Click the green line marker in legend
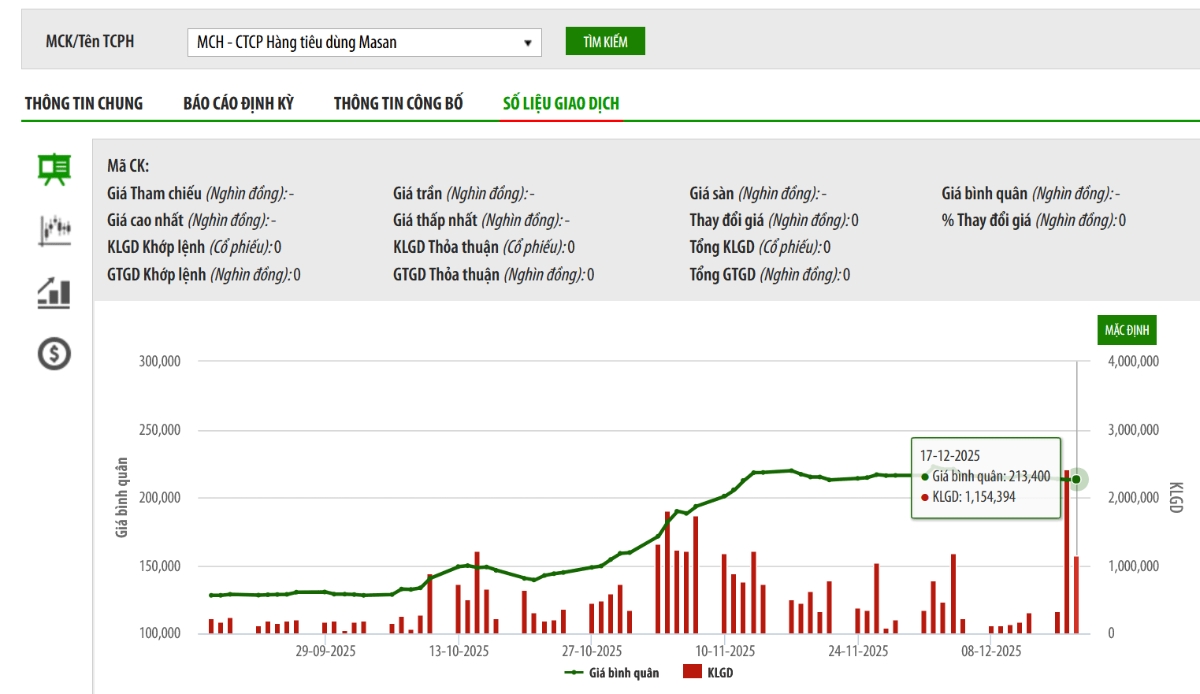Image resolution: width=1200 pixels, height=694 pixels. [x=575, y=673]
